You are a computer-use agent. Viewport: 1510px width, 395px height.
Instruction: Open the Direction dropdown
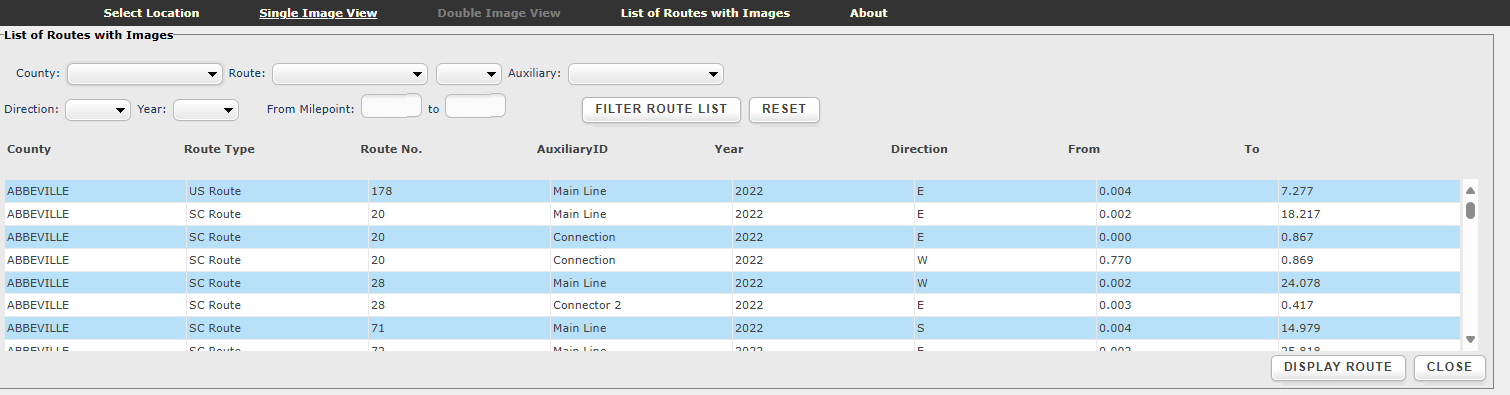click(x=98, y=109)
